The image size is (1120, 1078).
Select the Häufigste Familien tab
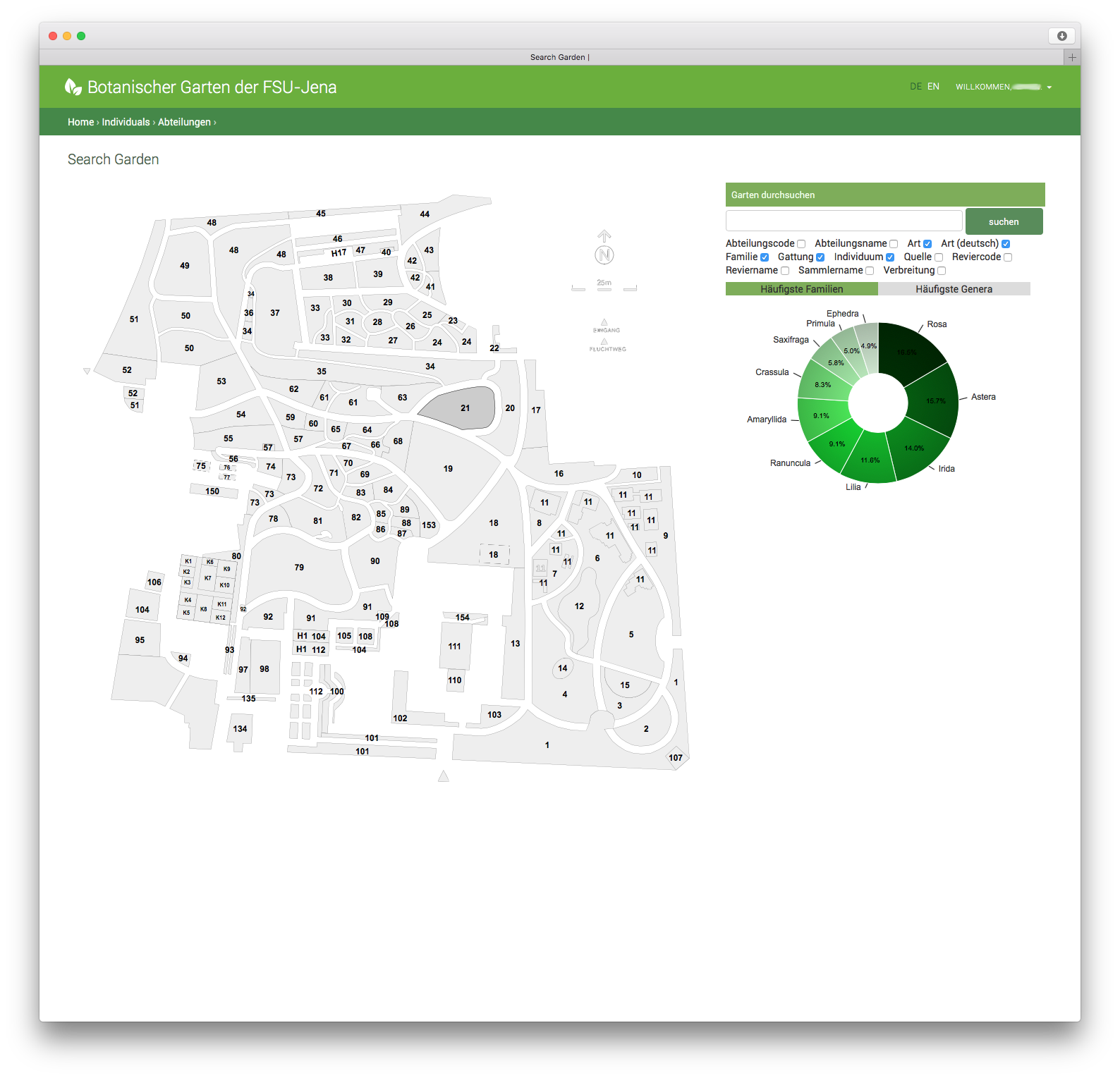coord(801,289)
